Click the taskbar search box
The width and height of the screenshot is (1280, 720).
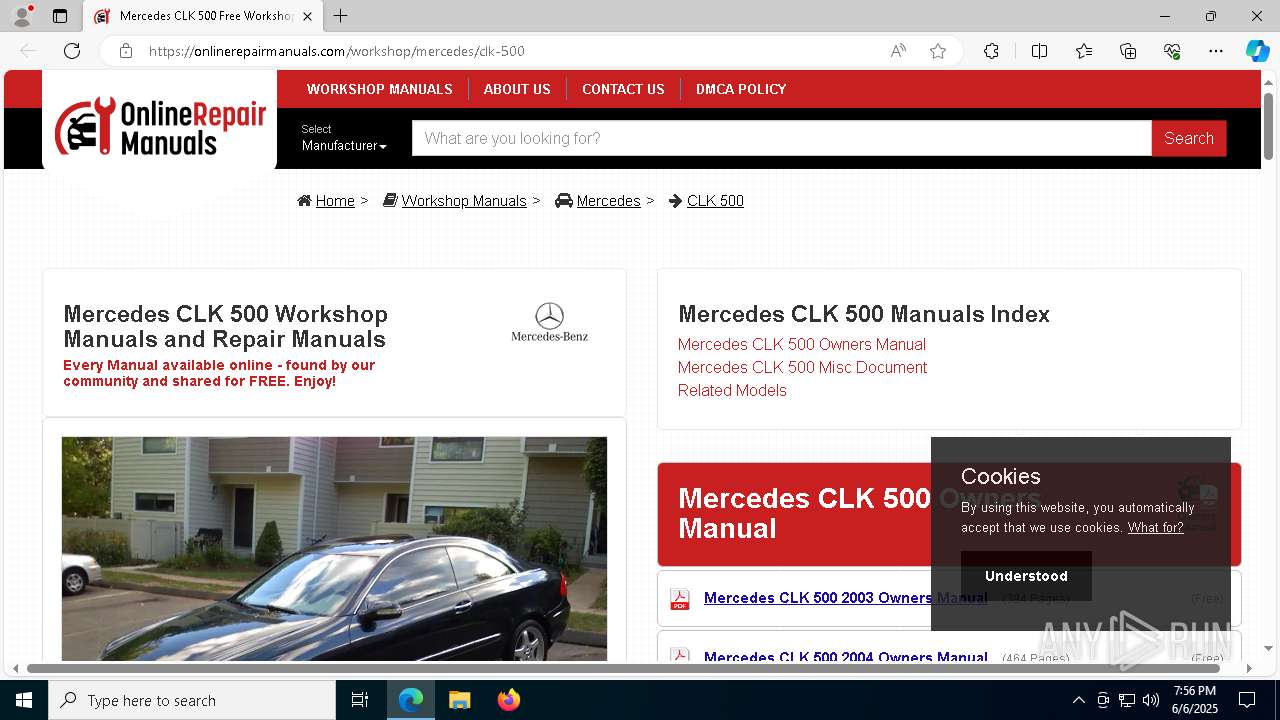coord(192,700)
